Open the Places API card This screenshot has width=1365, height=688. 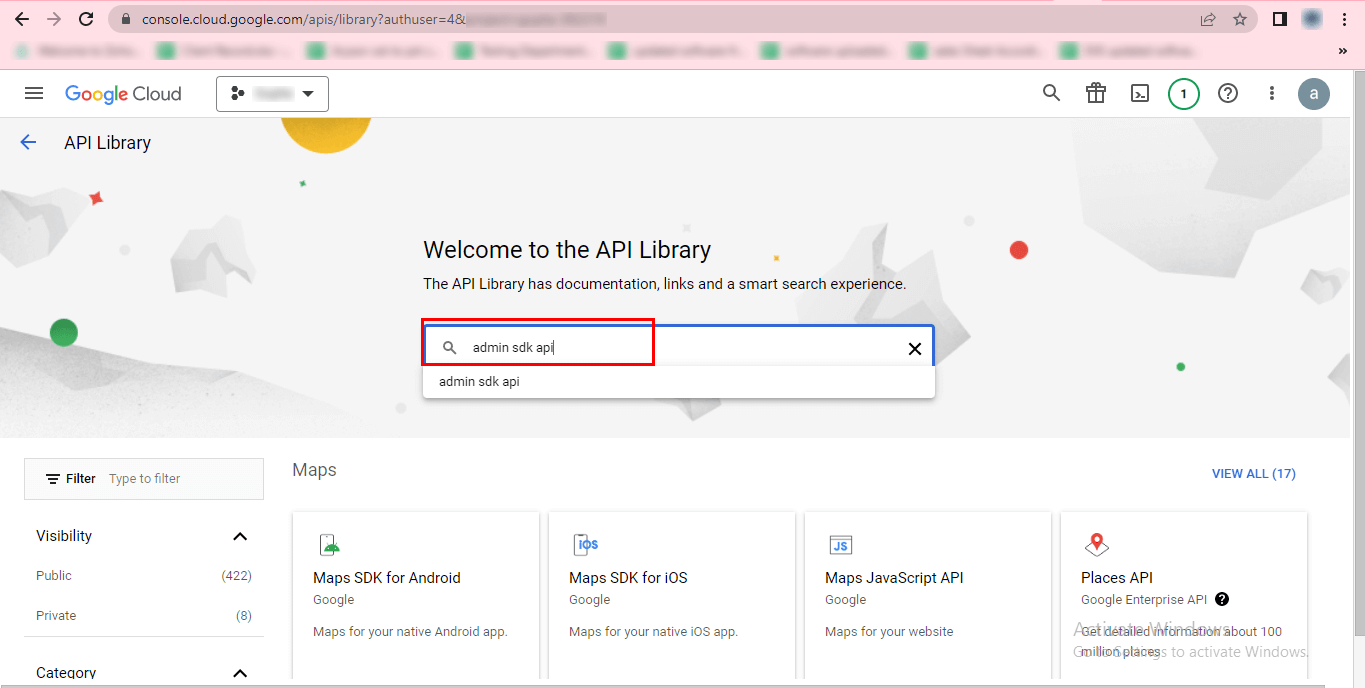click(x=1184, y=596)
